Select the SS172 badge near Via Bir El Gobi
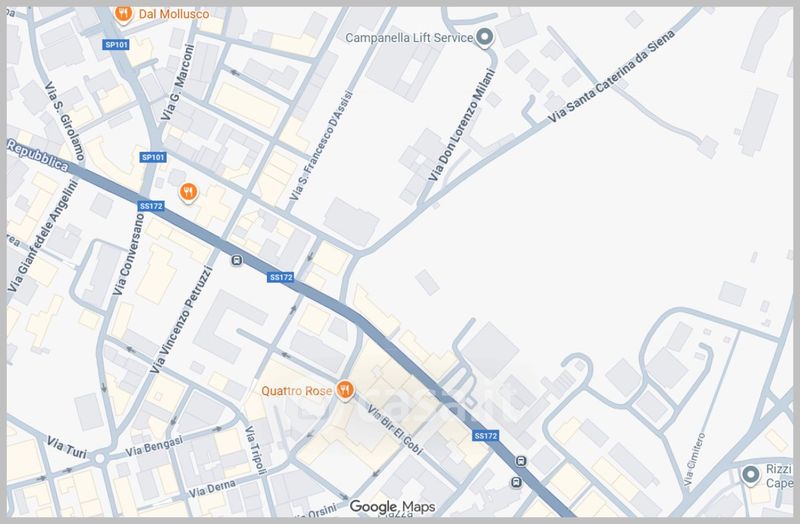 tap(486, 436)
